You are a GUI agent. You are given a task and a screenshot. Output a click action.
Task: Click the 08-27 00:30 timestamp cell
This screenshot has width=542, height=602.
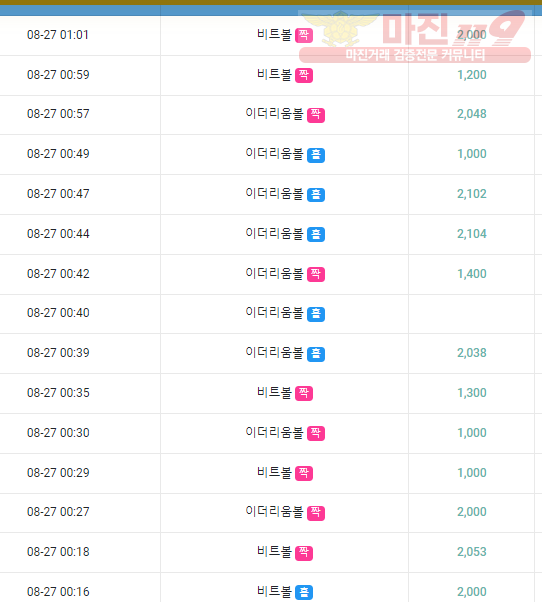(x=58, y=433)
